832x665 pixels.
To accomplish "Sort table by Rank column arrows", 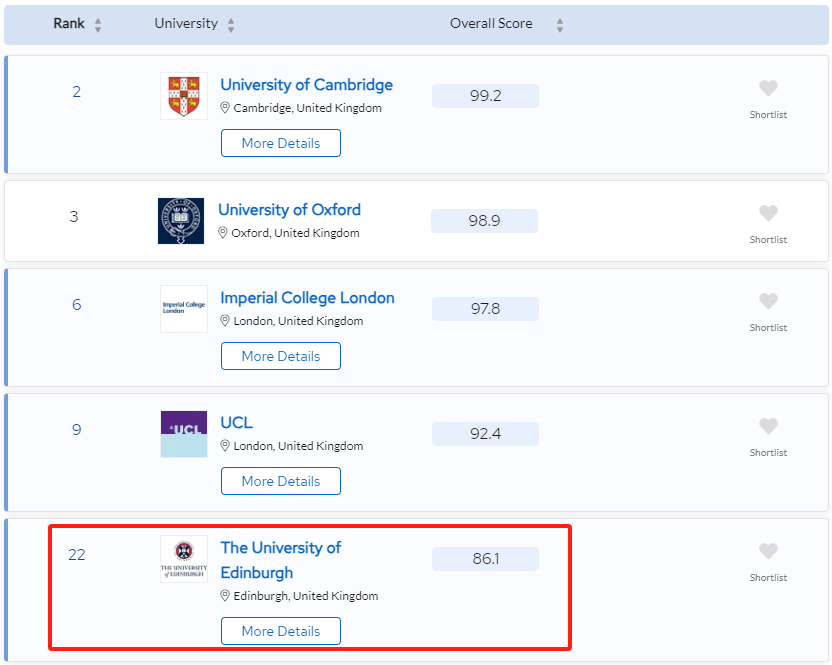I will coord(98,25).
